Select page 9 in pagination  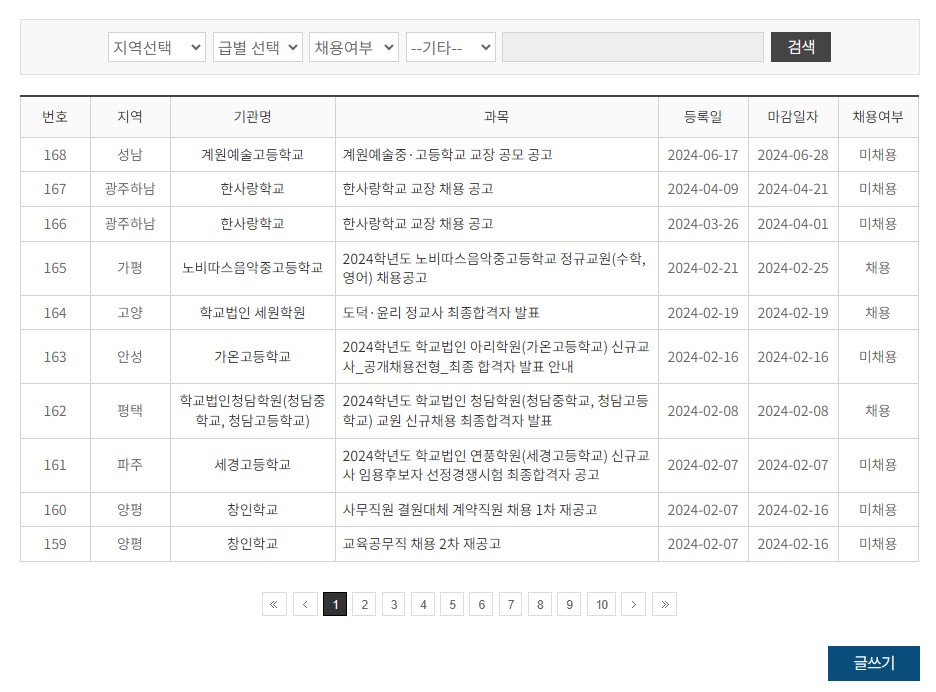(x=569, y=604)
